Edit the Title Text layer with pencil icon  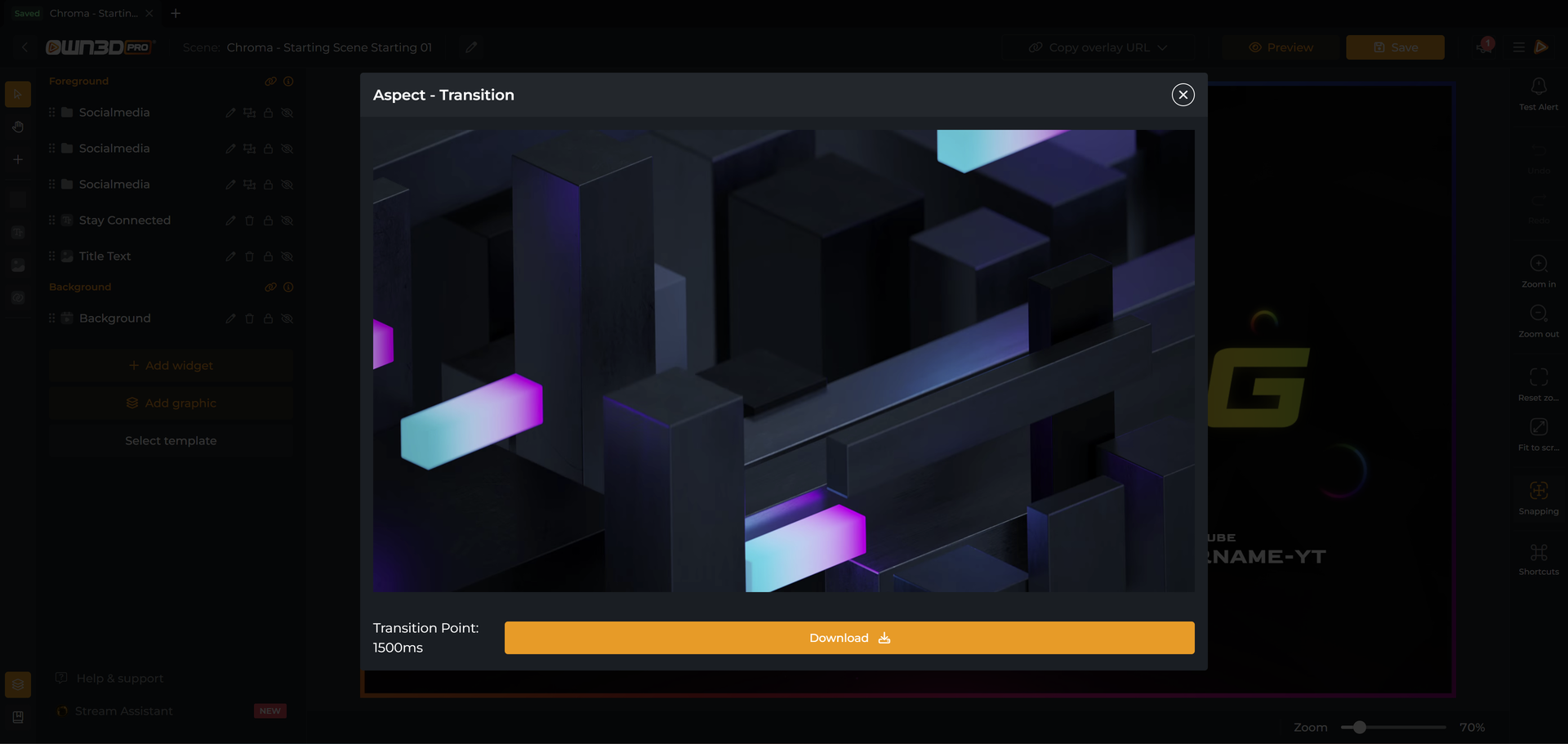[230, 256]
